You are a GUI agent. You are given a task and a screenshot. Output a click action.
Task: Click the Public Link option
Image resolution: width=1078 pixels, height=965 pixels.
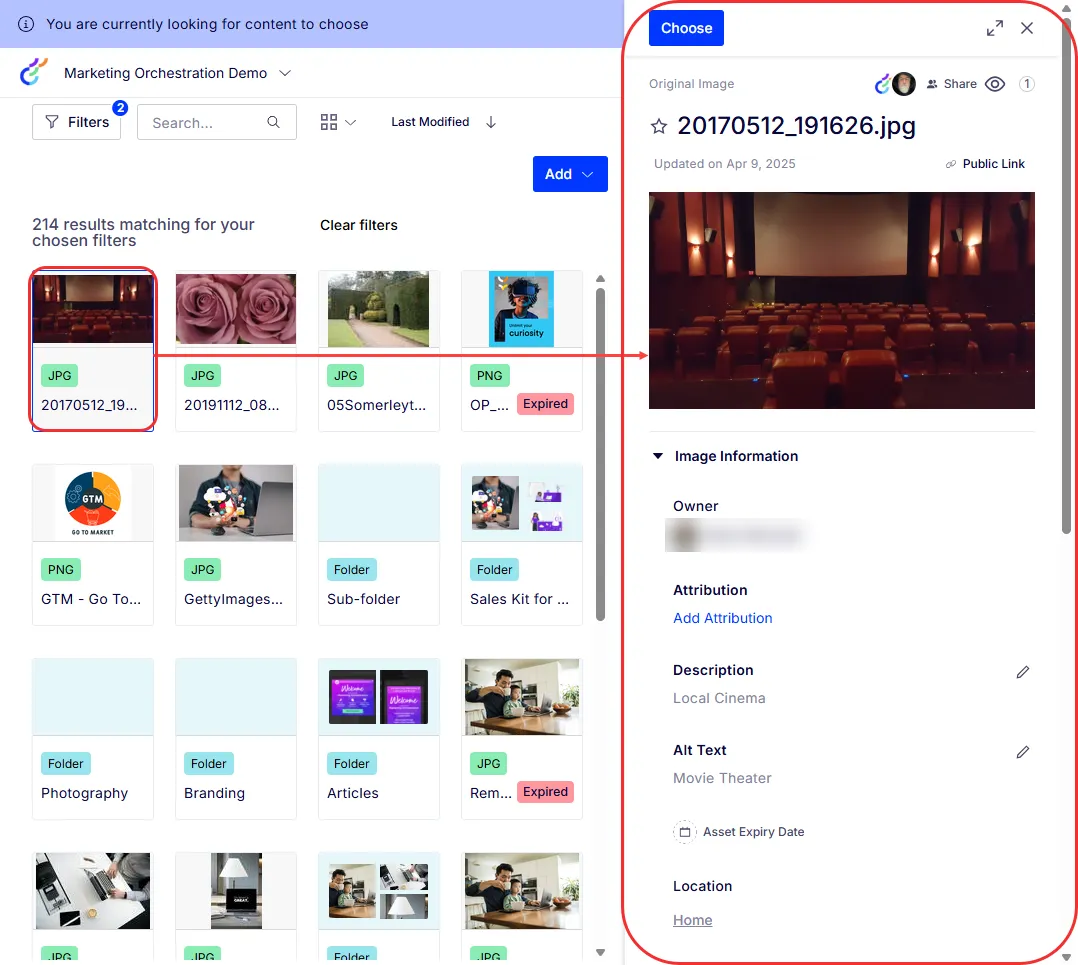984,164
